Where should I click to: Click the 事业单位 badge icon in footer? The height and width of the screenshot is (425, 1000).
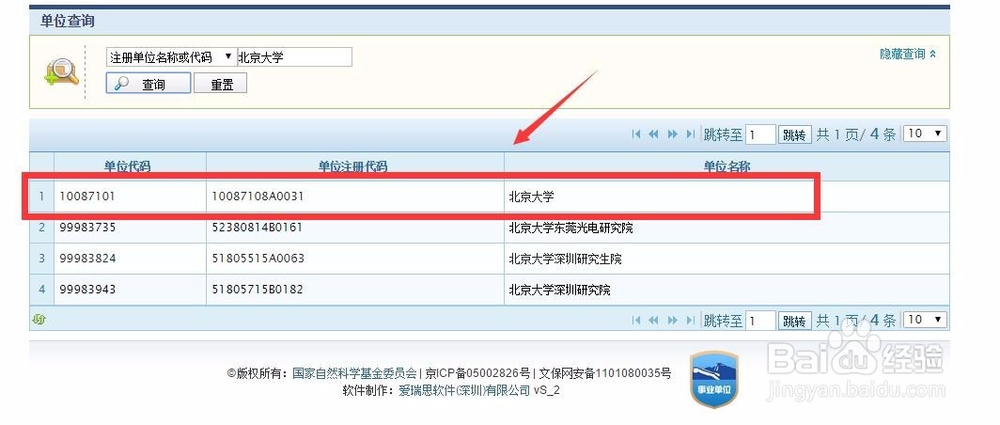point(714,380)
